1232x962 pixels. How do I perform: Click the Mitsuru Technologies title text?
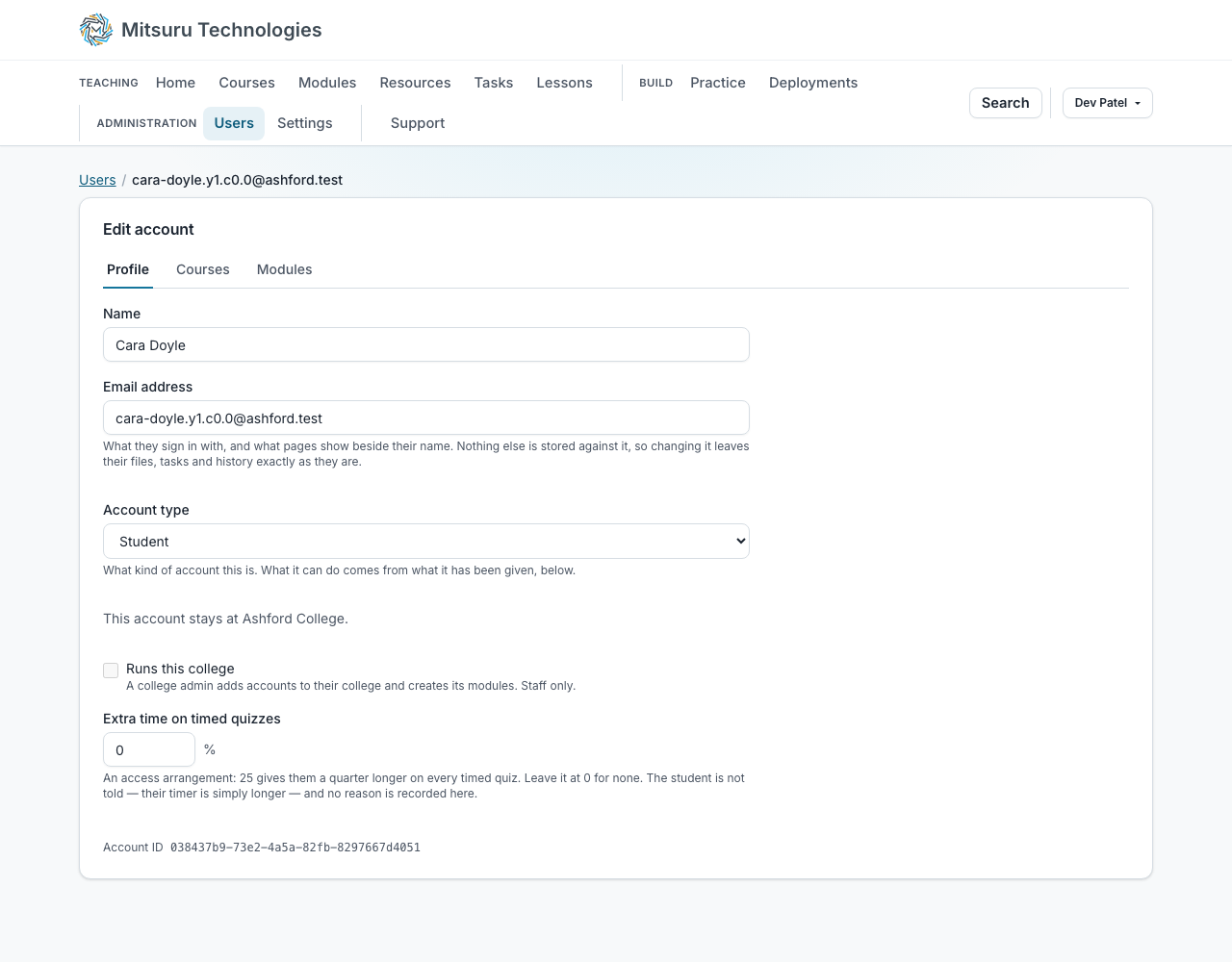point(221,30)
